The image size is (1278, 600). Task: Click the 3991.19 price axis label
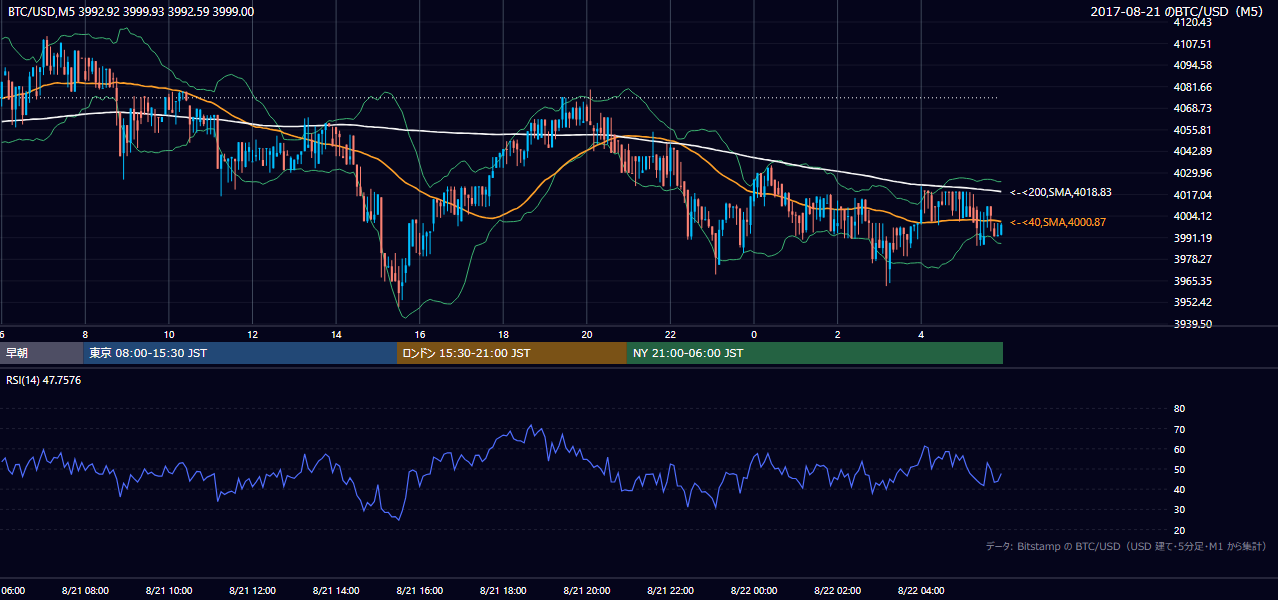1192,238
